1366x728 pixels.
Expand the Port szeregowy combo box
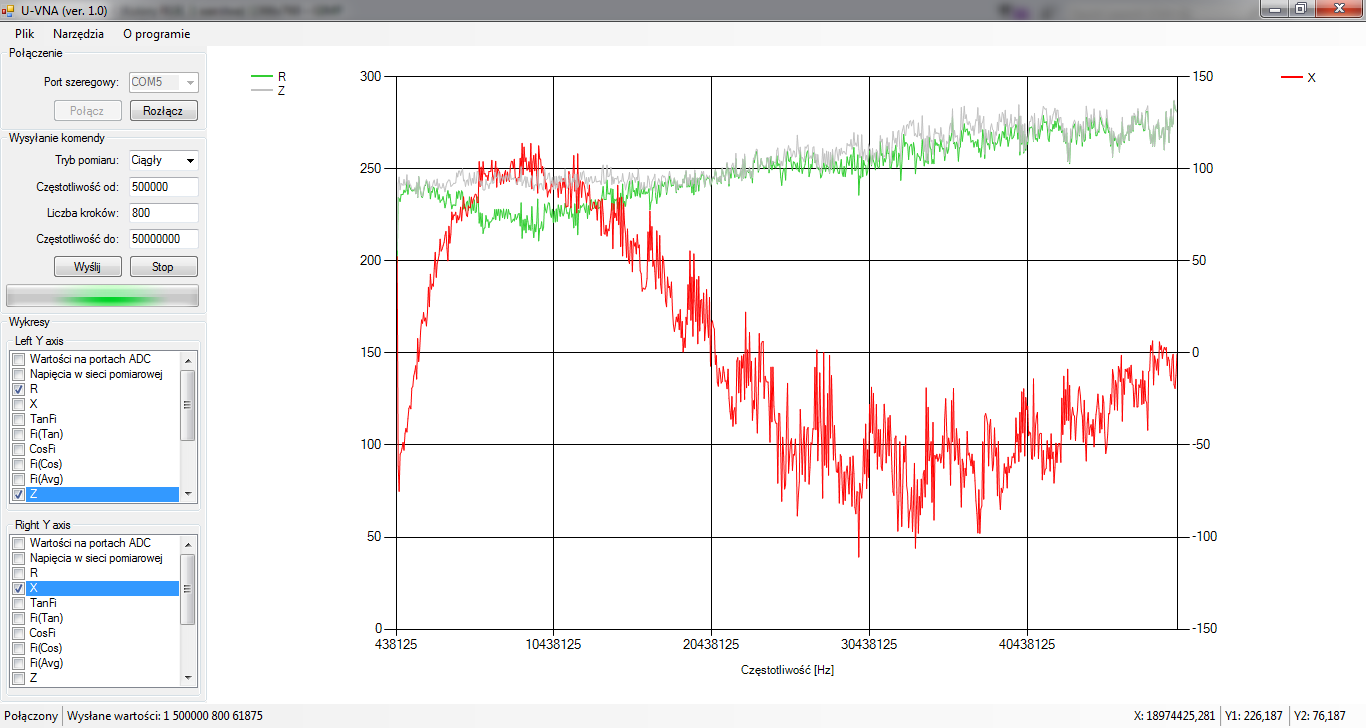(189, 82)
